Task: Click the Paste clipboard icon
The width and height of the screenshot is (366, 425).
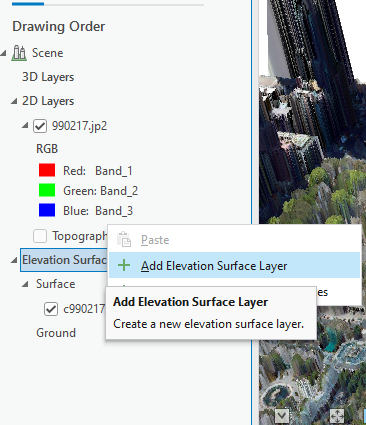Action: point(124,239)
